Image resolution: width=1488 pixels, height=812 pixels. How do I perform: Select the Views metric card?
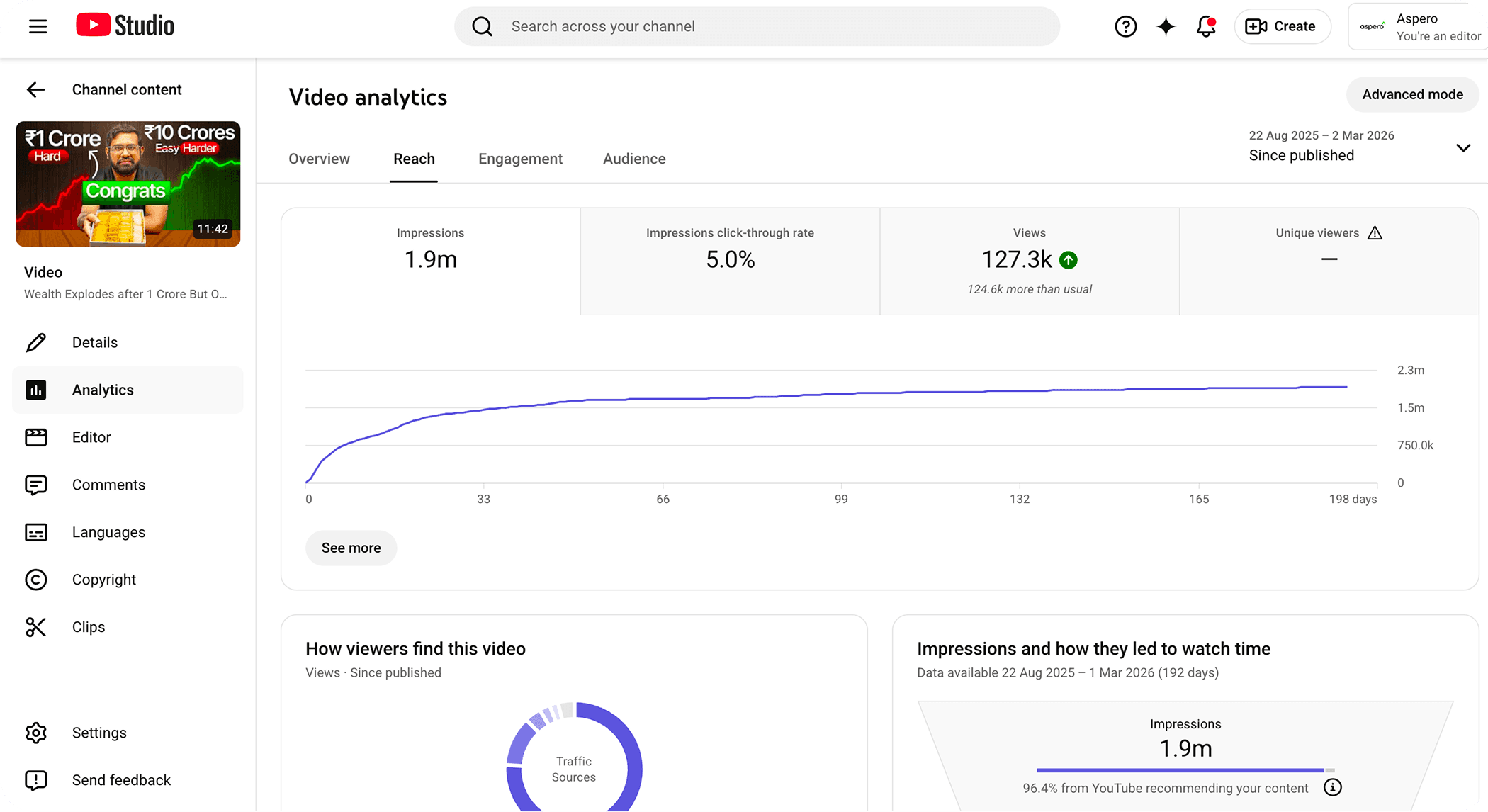click(1029, 261)
